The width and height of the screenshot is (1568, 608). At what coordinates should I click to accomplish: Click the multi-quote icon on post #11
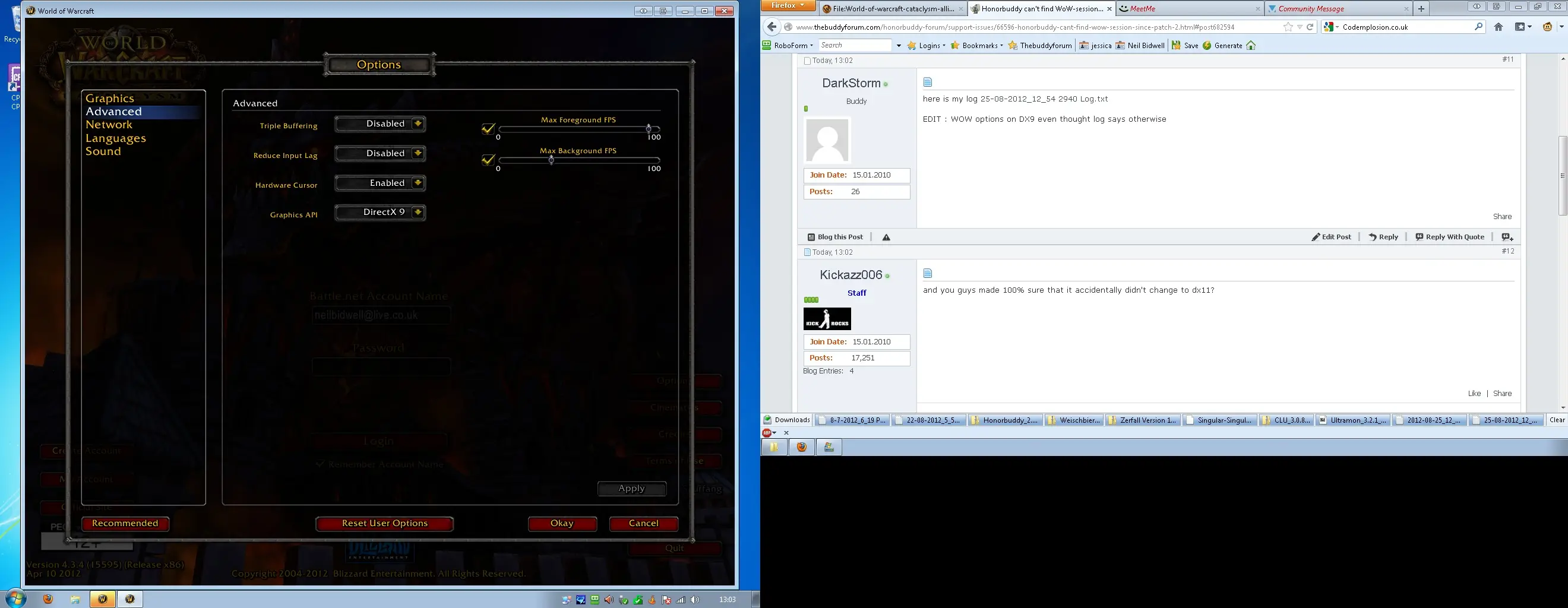[x=1507, y=237]
